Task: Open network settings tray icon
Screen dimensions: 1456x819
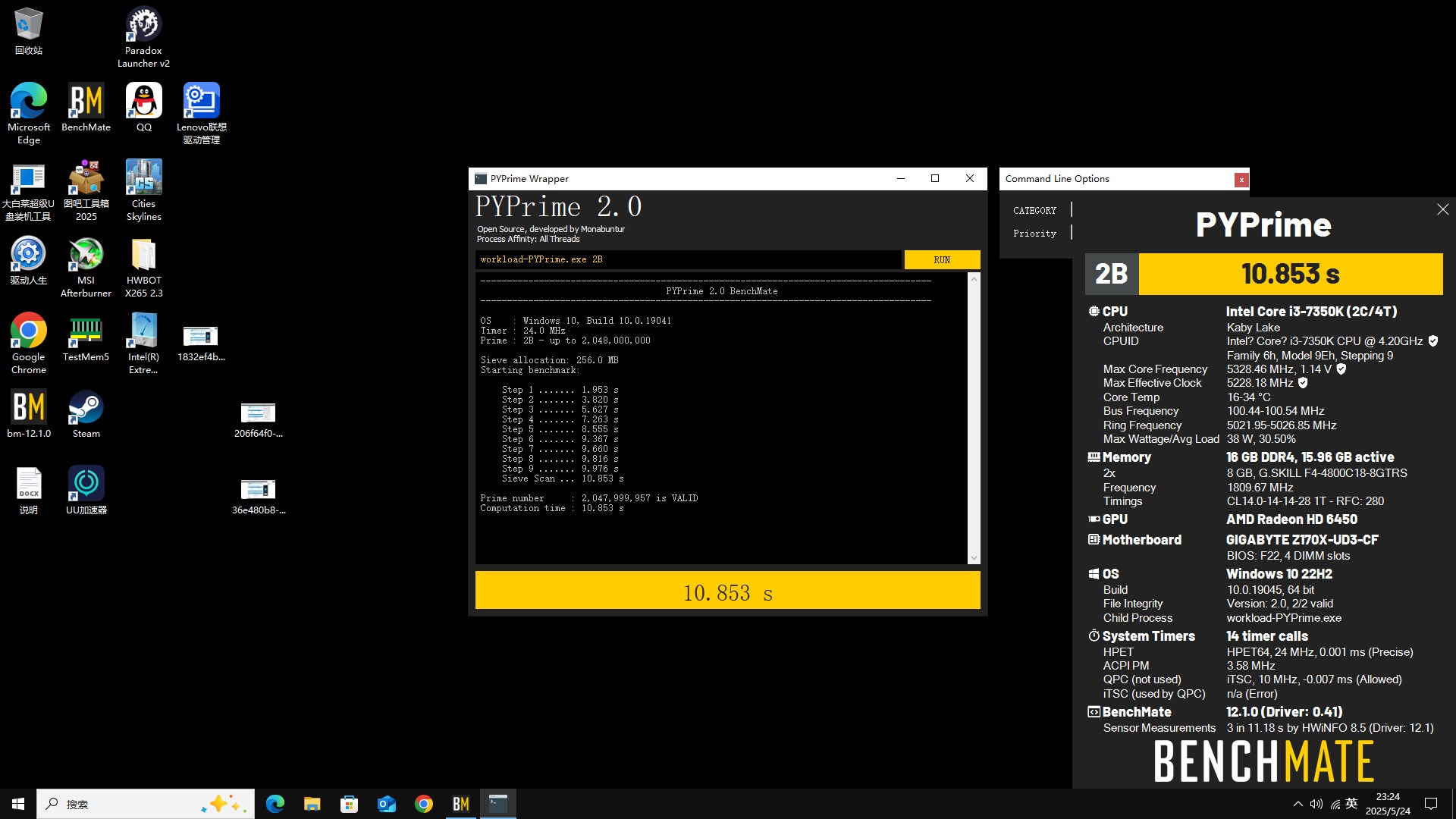Action: [1335, 804]
